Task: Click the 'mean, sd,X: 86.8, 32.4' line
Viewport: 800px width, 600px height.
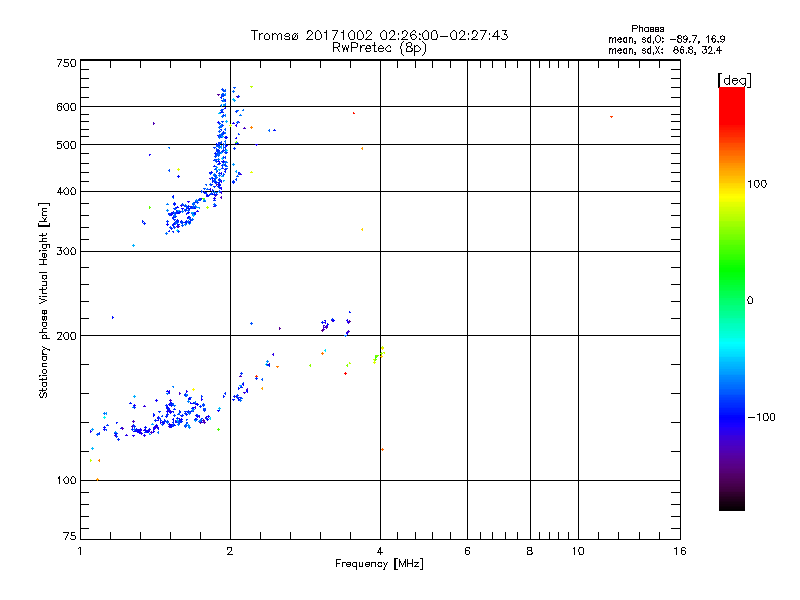Action: tap(665, 50)
